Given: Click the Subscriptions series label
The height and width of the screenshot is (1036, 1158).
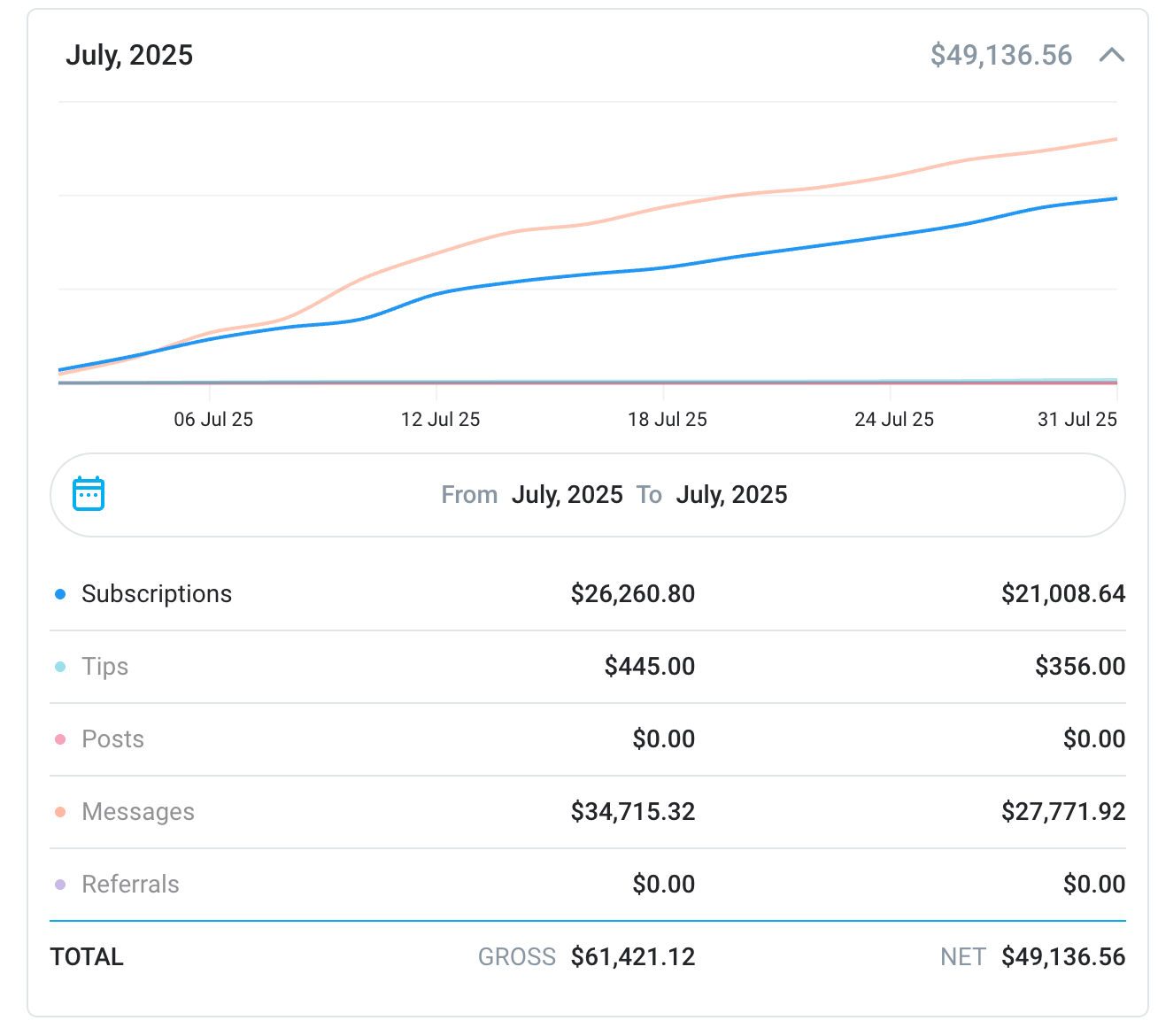Looking at the screenshot, I should [x=156, y=594].
